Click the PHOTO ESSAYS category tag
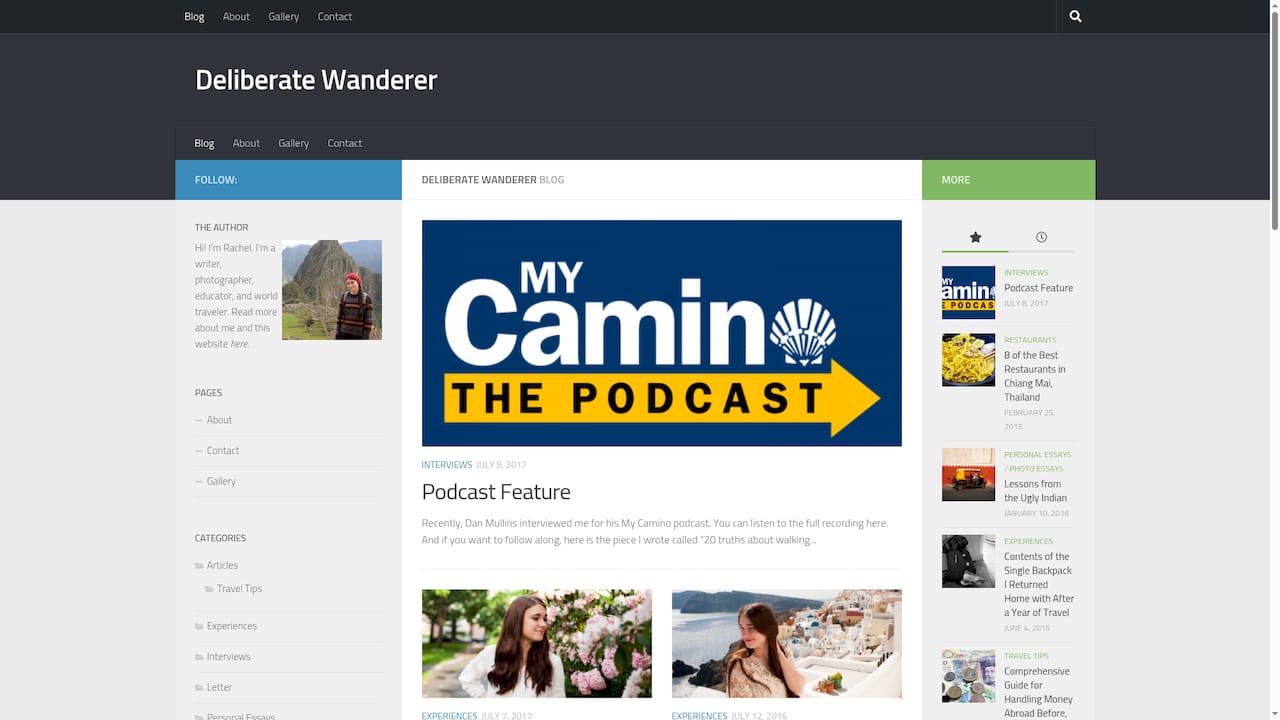The height and width of the screenshot is (720, 1280). click(x=1037, y=469)
